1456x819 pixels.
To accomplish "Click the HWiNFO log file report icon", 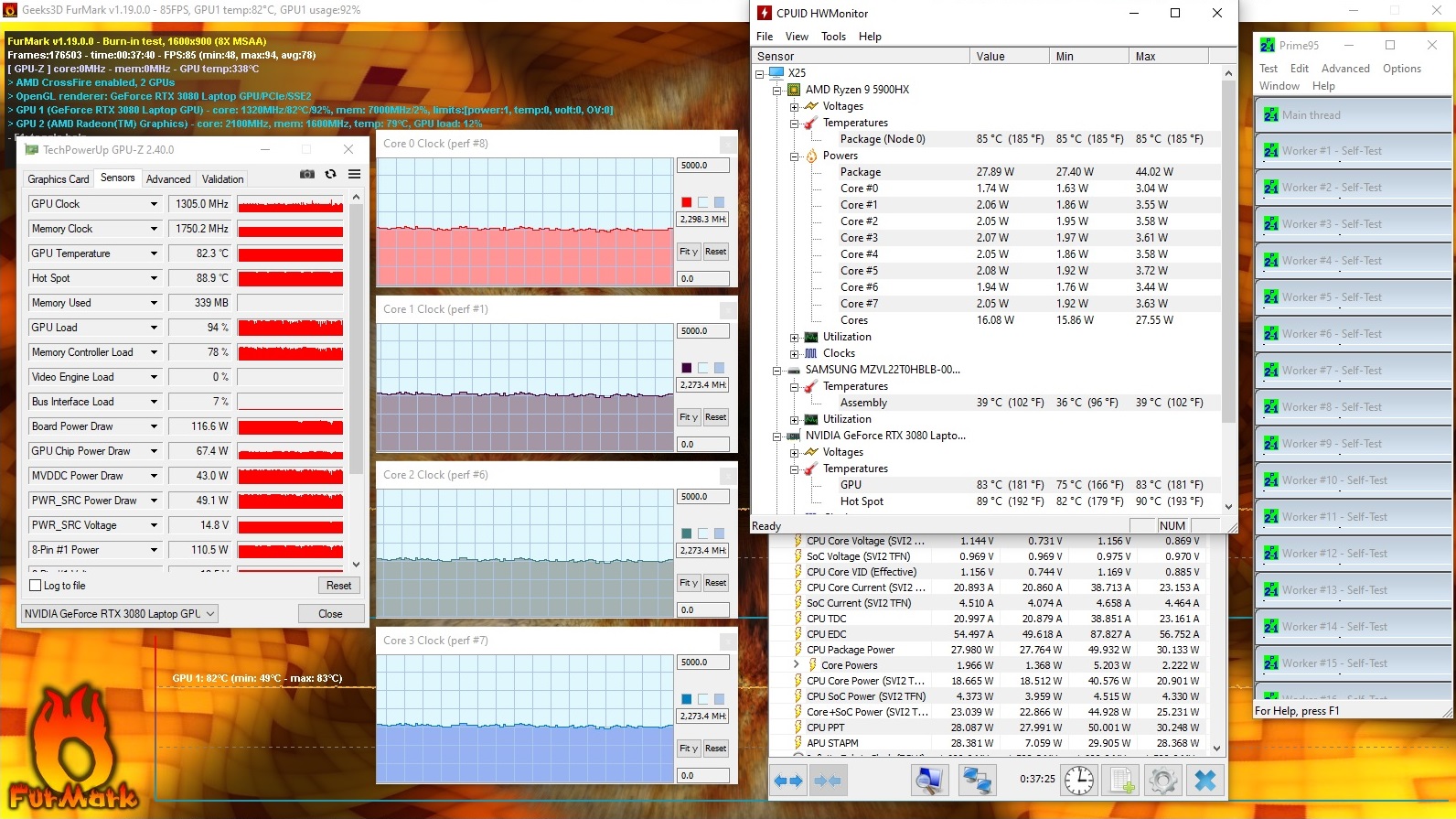I will point(1120,781).
